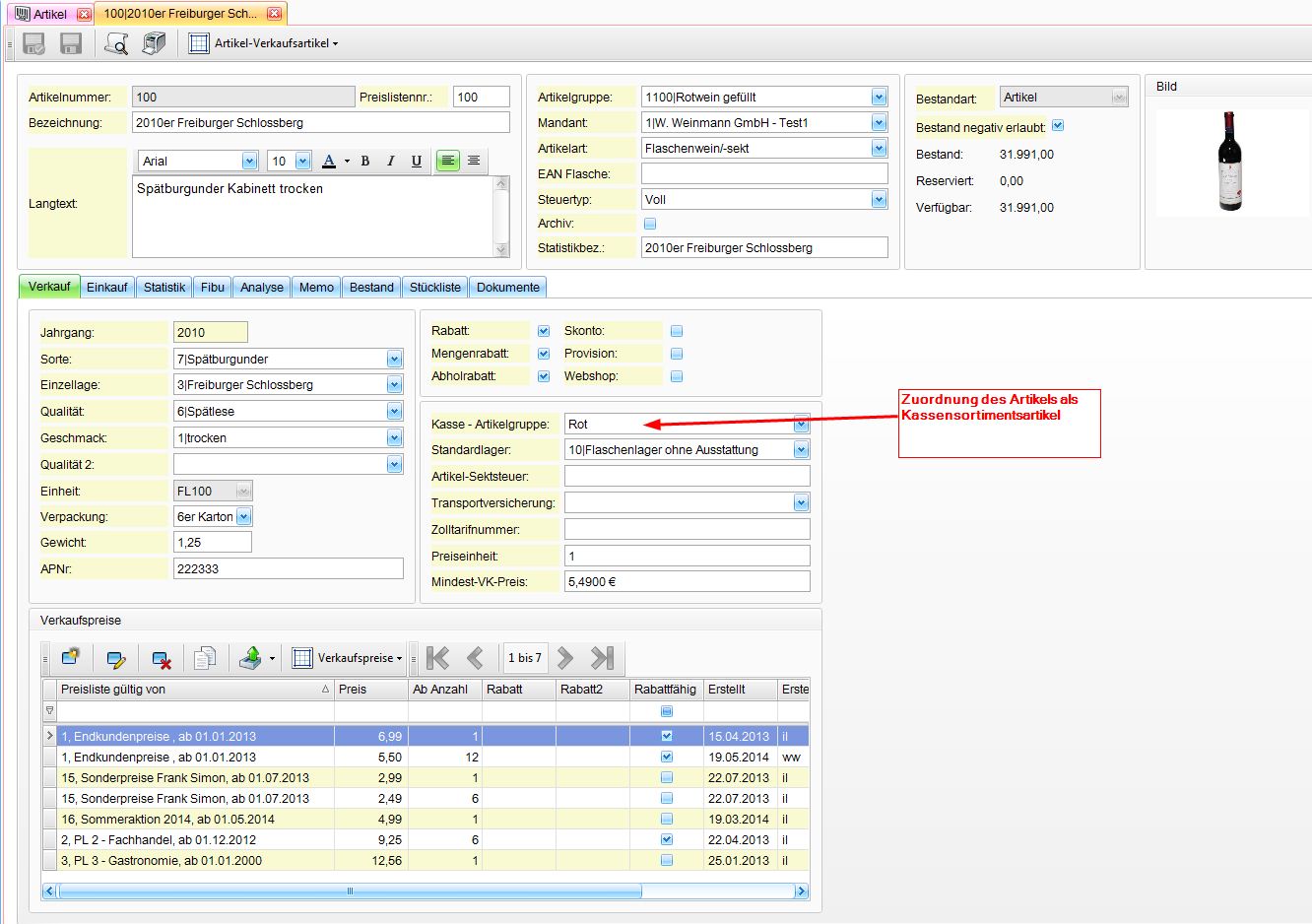The height and width of the screenshot is (924, 1312).
Task: Toggle Bestand negativ erlaubt checkbox
Action: (1058, 126)
